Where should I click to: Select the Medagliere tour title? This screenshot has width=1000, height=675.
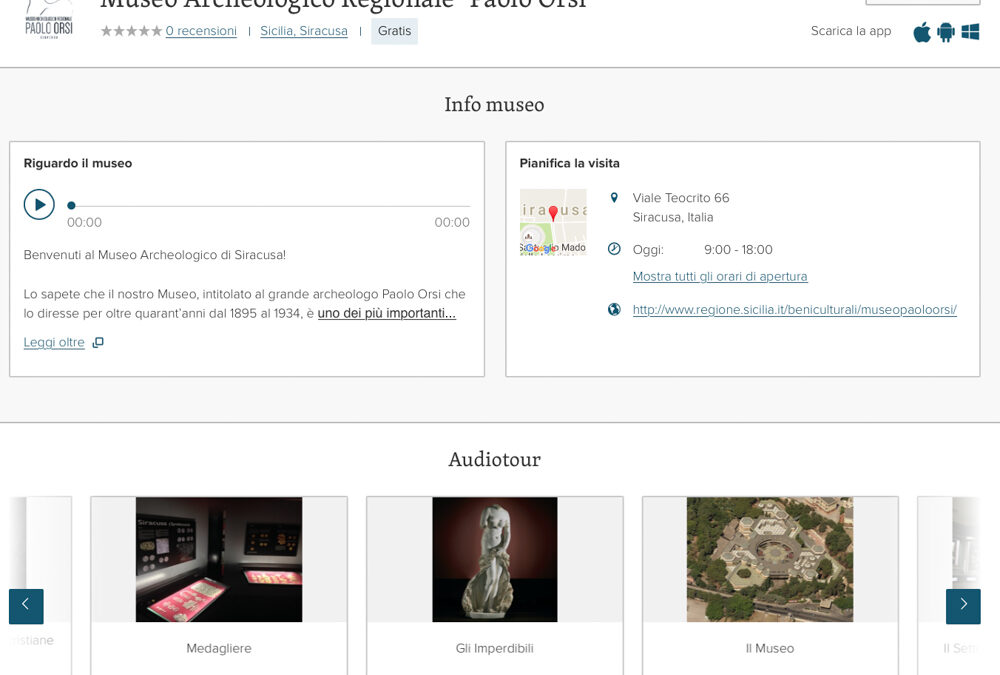click(x=219, y=648)
